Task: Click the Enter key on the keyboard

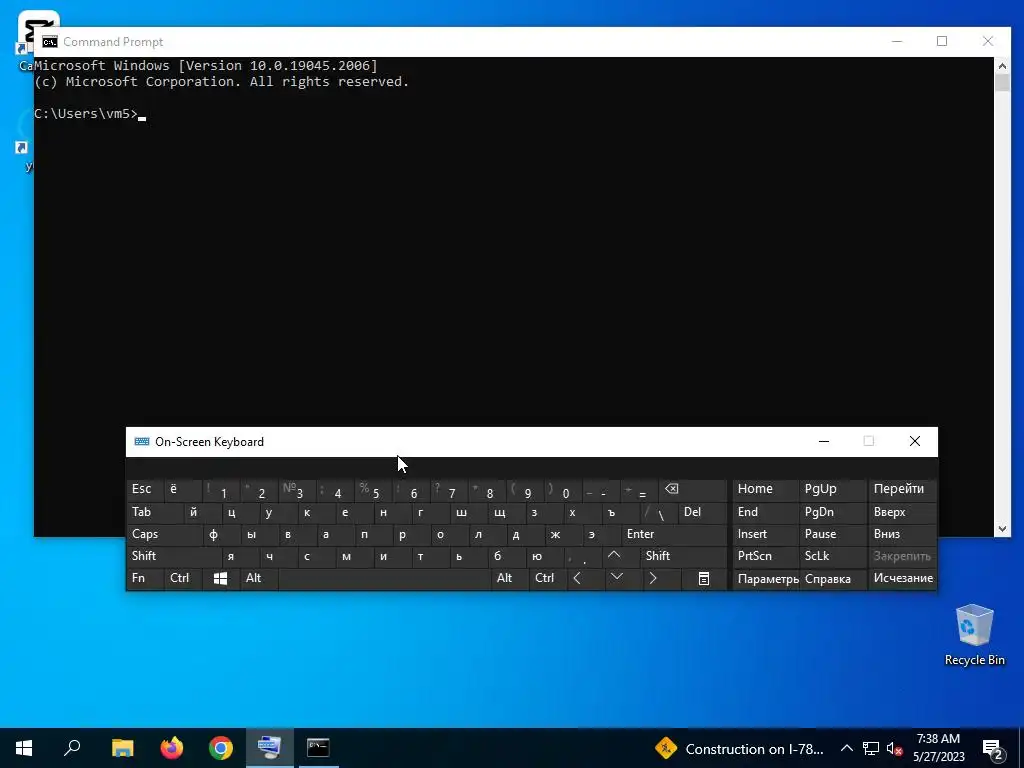Action: (673, 534)
